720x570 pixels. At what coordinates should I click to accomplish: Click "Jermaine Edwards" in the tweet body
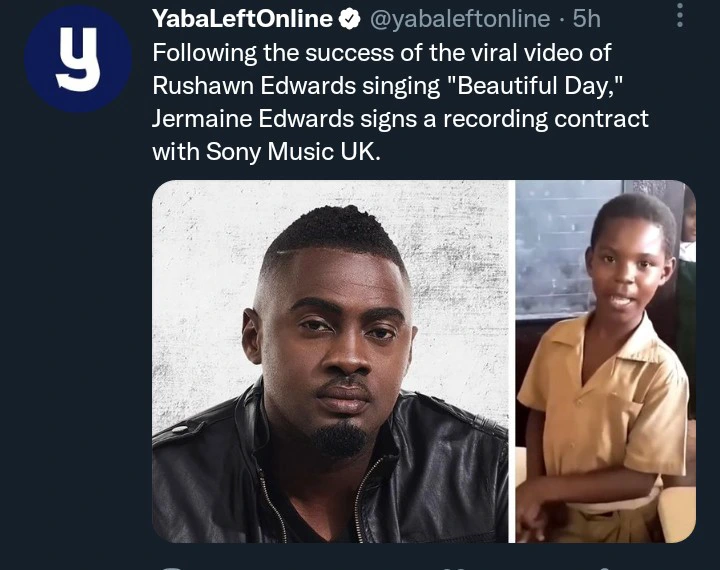pyautogui.click(x=253, y=119)
